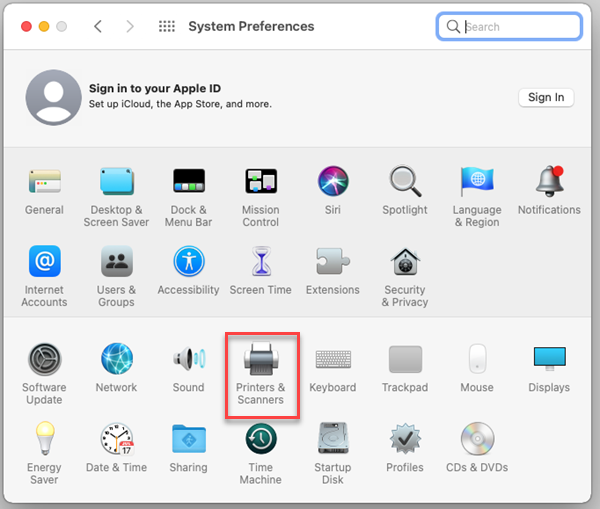600x509 pixels.
Task: Go forward with the right chevron
Action: [130, 26]
